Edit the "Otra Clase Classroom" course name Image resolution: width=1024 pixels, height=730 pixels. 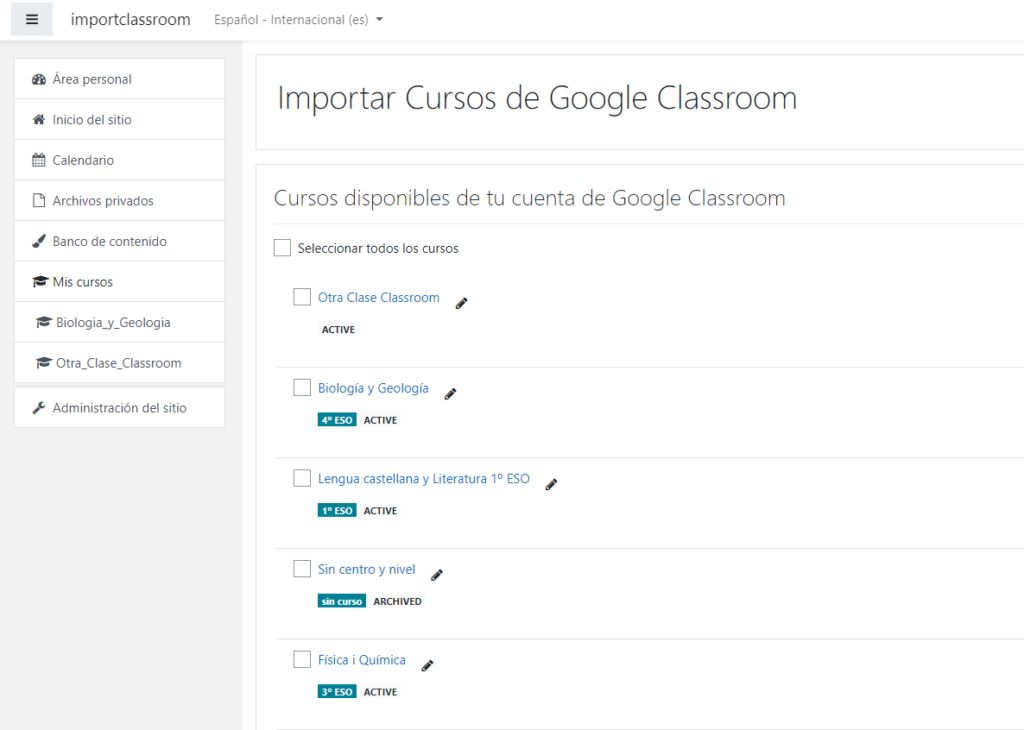[x=461, y=302]
